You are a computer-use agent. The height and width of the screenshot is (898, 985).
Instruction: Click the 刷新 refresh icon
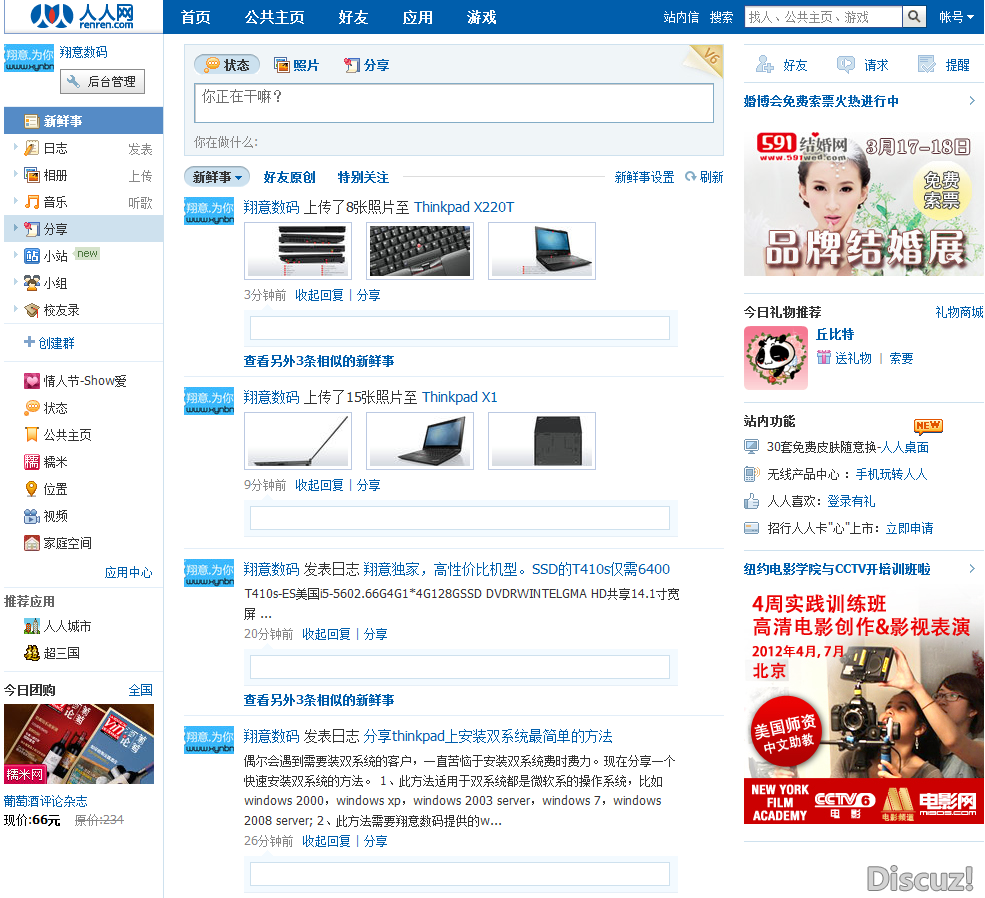(x=690, y=176)
